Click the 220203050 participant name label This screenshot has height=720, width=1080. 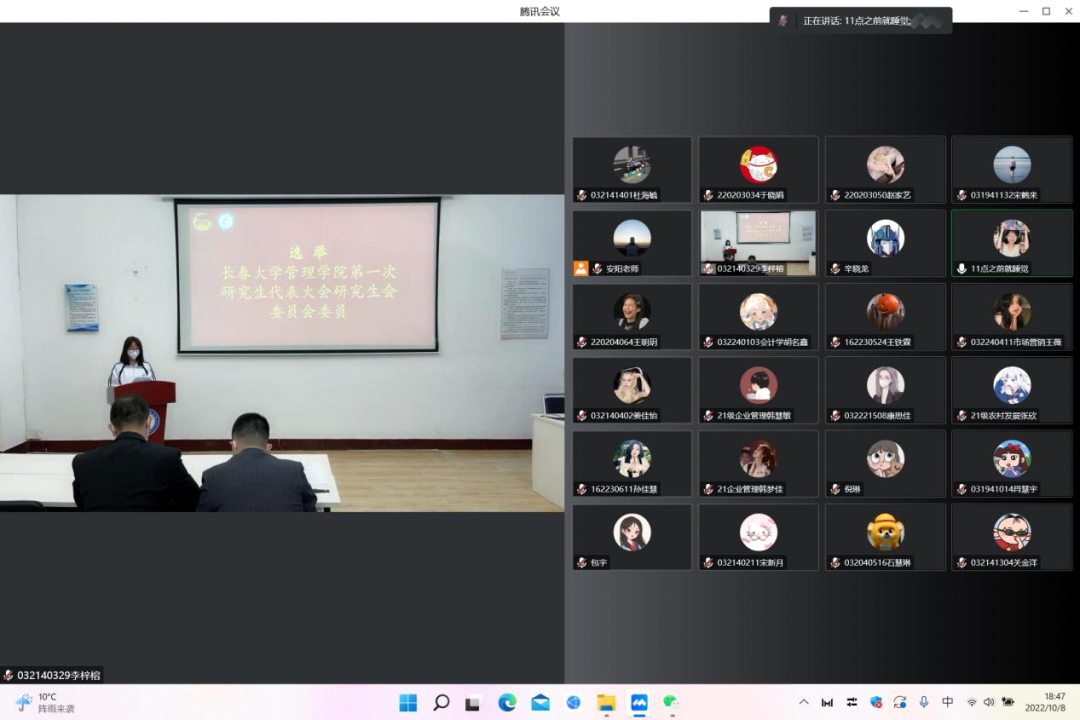[x=878, y=195]
